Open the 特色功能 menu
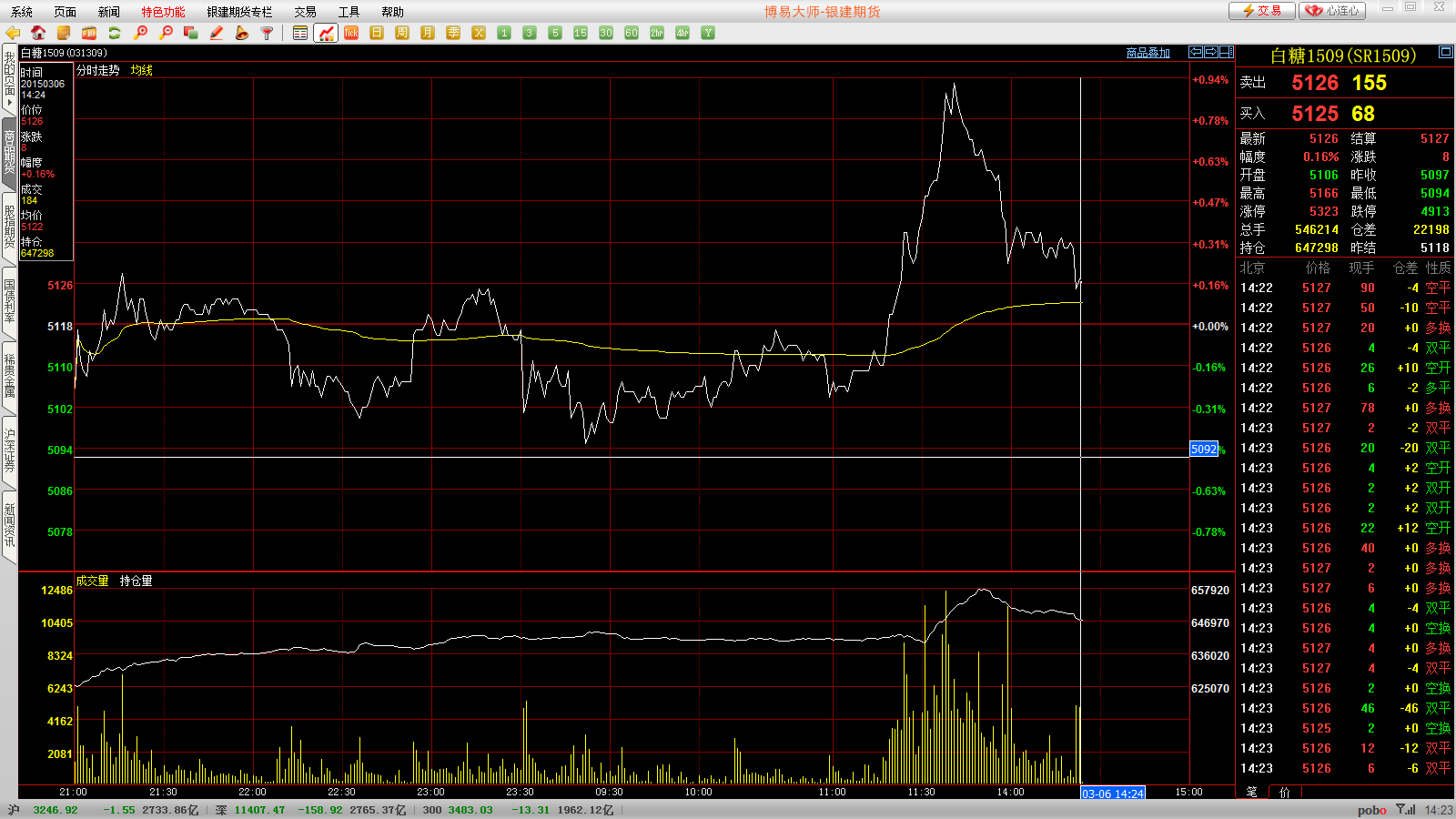 pos(163,12)
